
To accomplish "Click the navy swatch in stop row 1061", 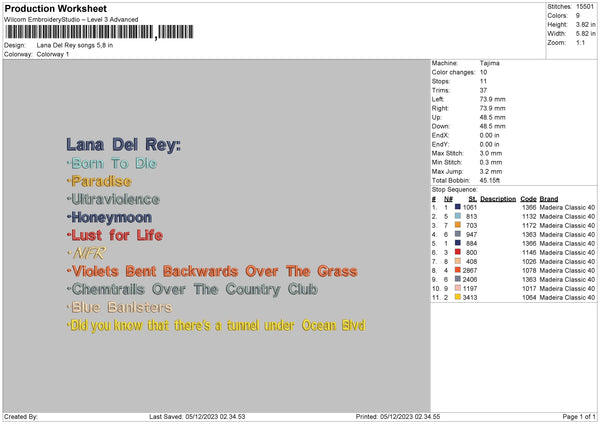I will click(x=458, y=207).
